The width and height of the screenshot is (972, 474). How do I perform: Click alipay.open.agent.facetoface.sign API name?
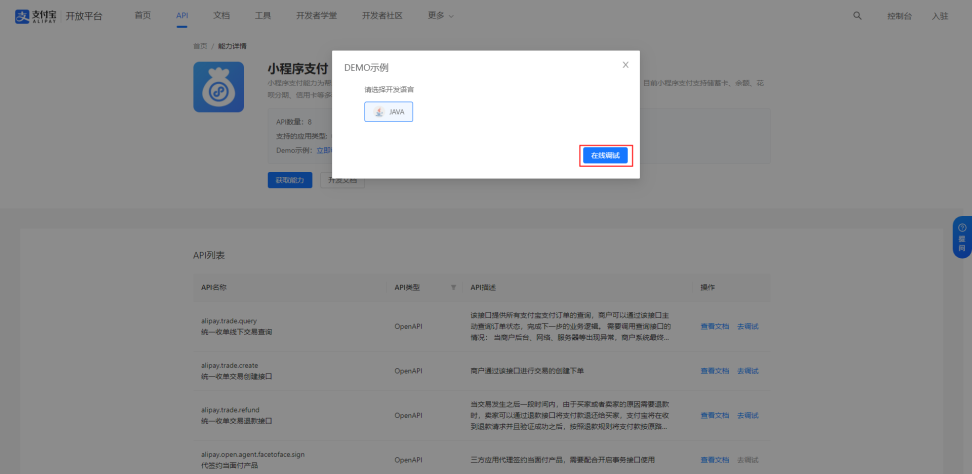[253, 454]
